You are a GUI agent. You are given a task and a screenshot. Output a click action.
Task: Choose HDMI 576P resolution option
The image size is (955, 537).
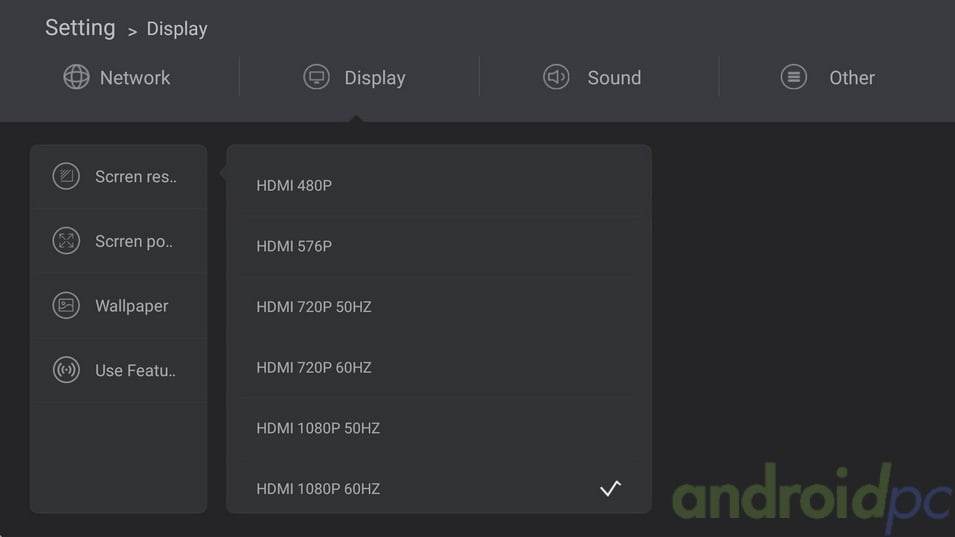pos(439,246)
